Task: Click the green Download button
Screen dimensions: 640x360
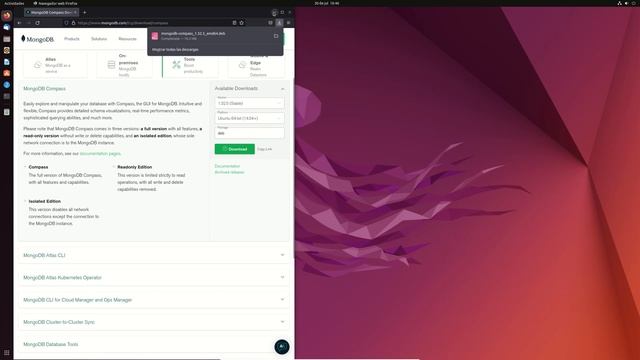Action: tap(235, 149)
